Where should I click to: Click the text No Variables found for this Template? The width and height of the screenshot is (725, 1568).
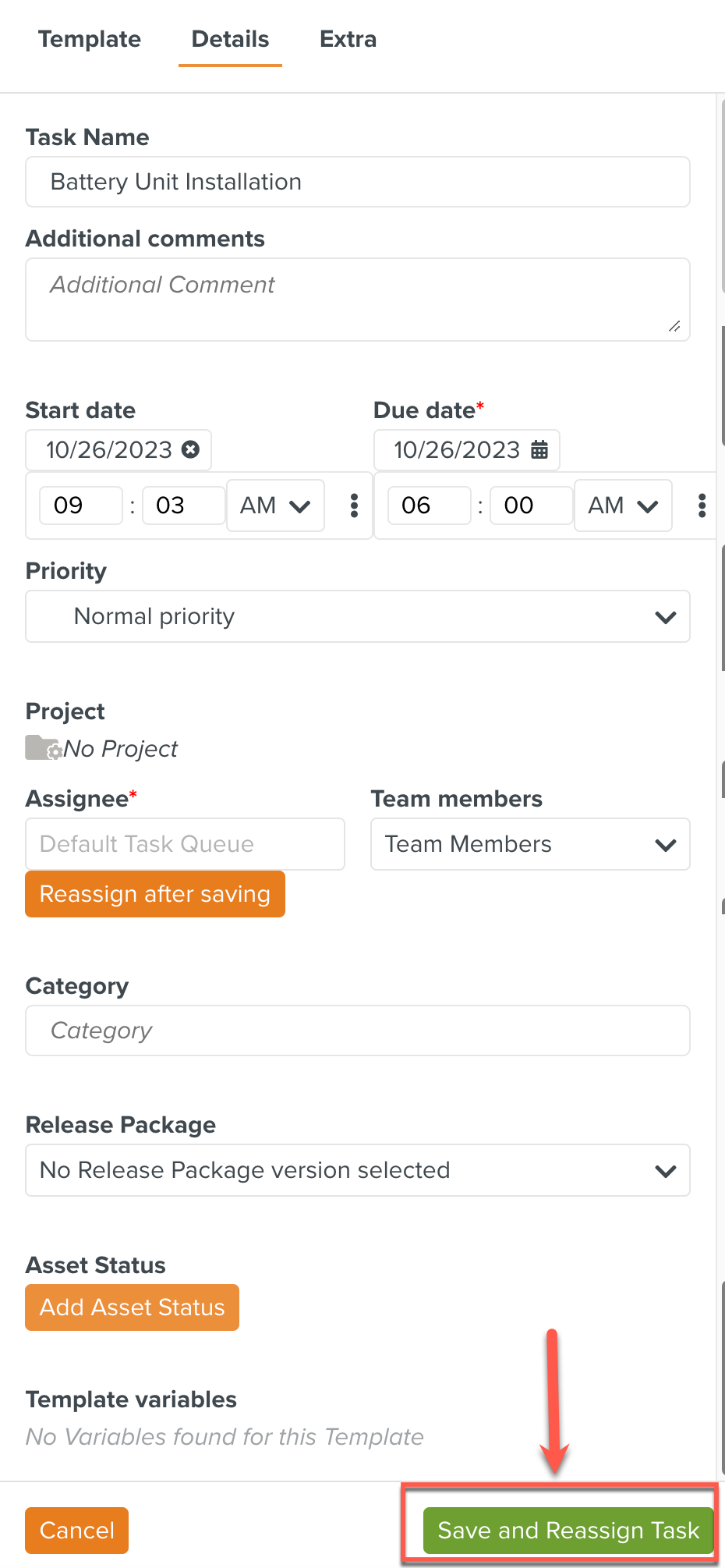point(225,1437)
